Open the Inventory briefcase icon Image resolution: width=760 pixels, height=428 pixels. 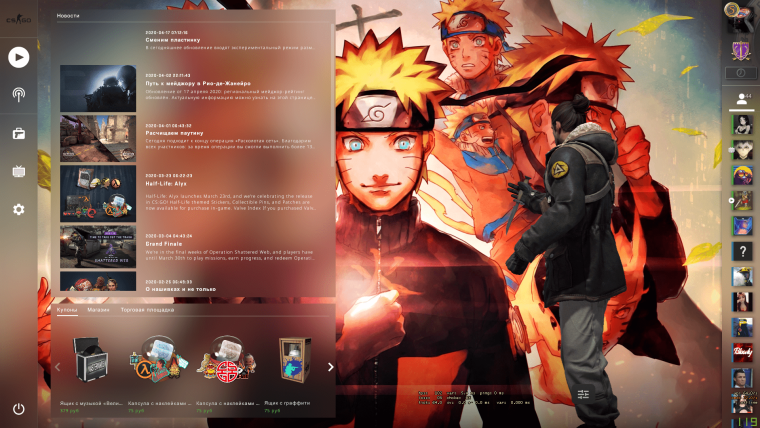click(18, 133)
